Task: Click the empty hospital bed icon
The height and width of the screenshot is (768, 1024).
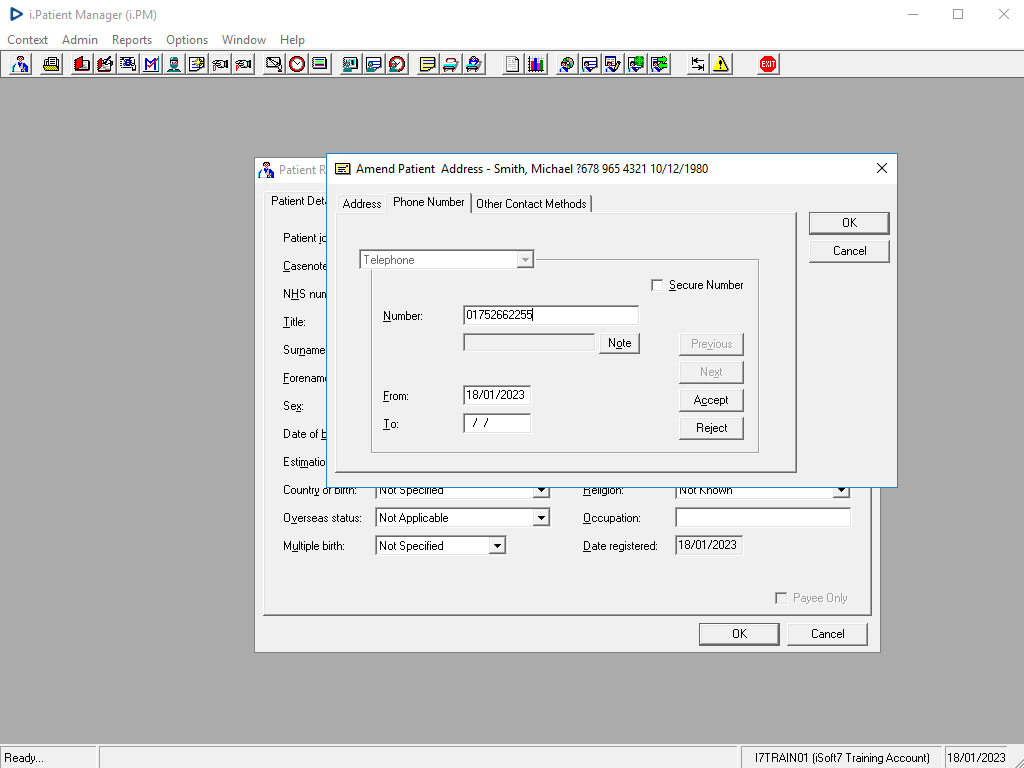Action: tap(451, 64)
